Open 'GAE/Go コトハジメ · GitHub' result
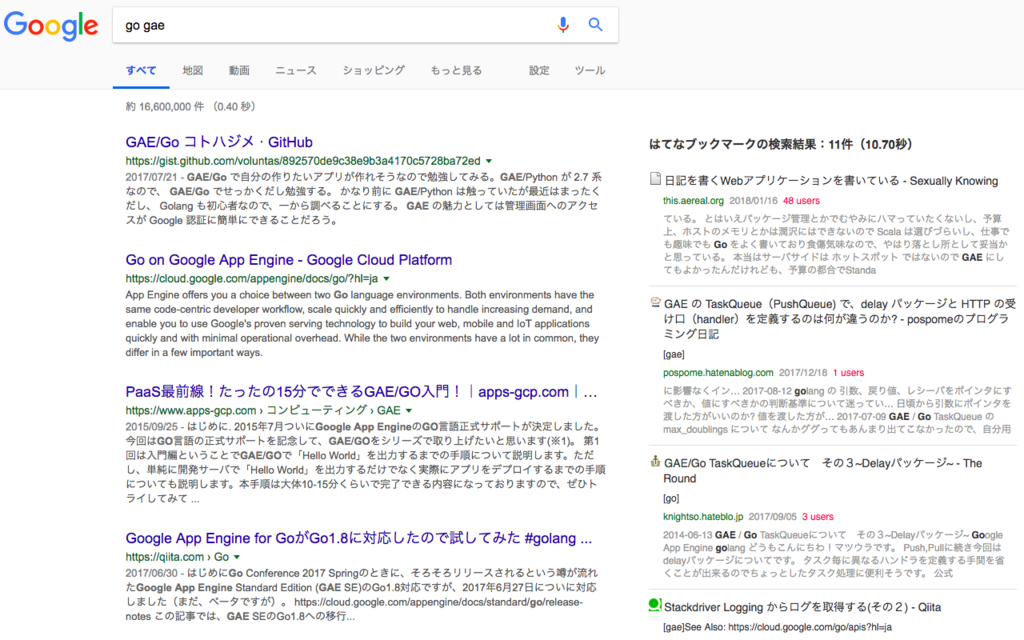This screenshot has width=1024, height=640. click(219, 142)
